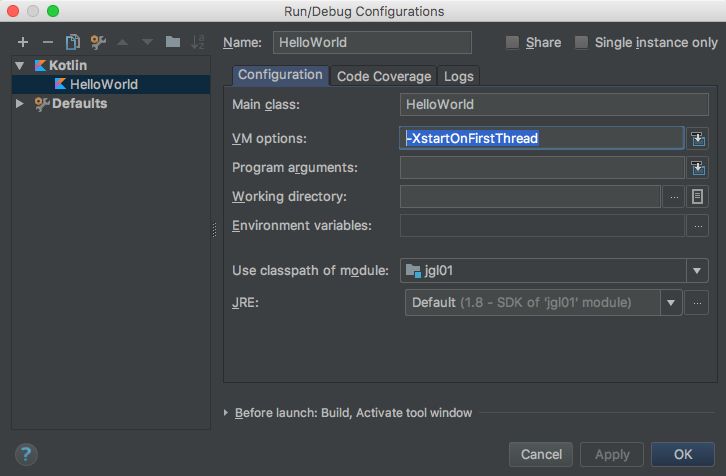
Task: Open help with question mark button
Action: pyautogui.click(x=26, y=454)
